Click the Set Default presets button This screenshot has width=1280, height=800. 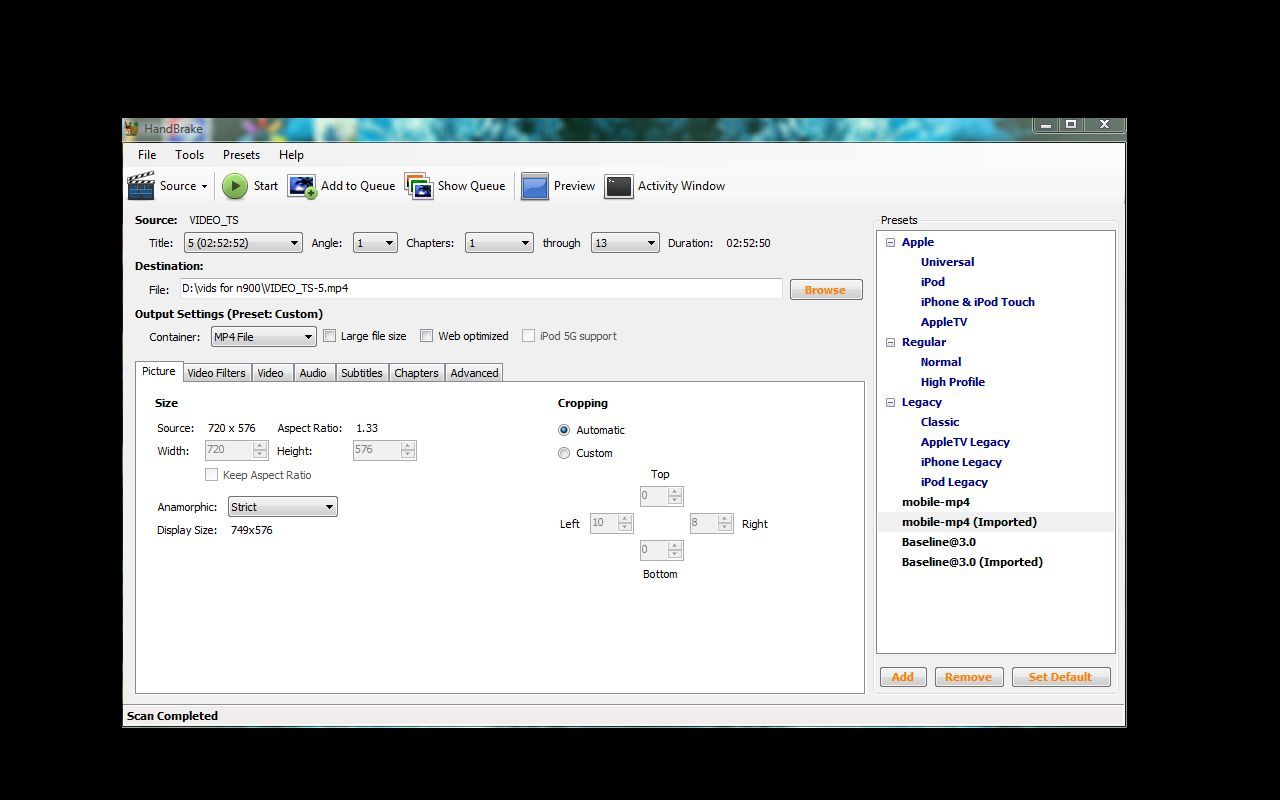[x=1060, y=677]
